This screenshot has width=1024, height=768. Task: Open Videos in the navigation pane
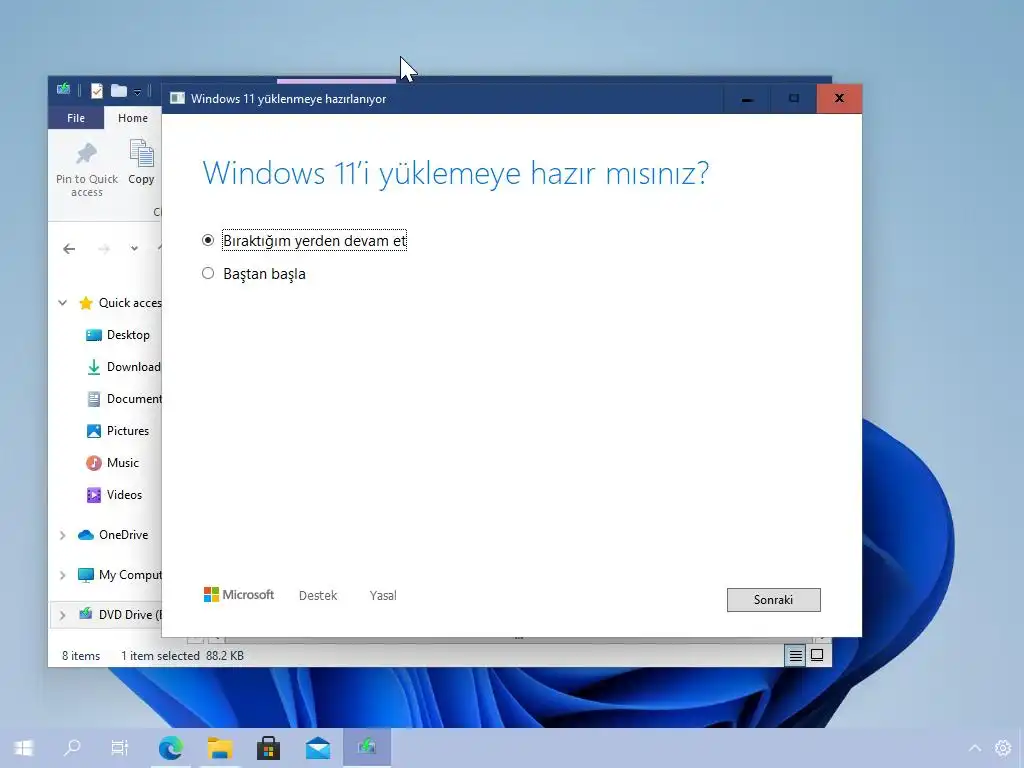coord(114,495)
